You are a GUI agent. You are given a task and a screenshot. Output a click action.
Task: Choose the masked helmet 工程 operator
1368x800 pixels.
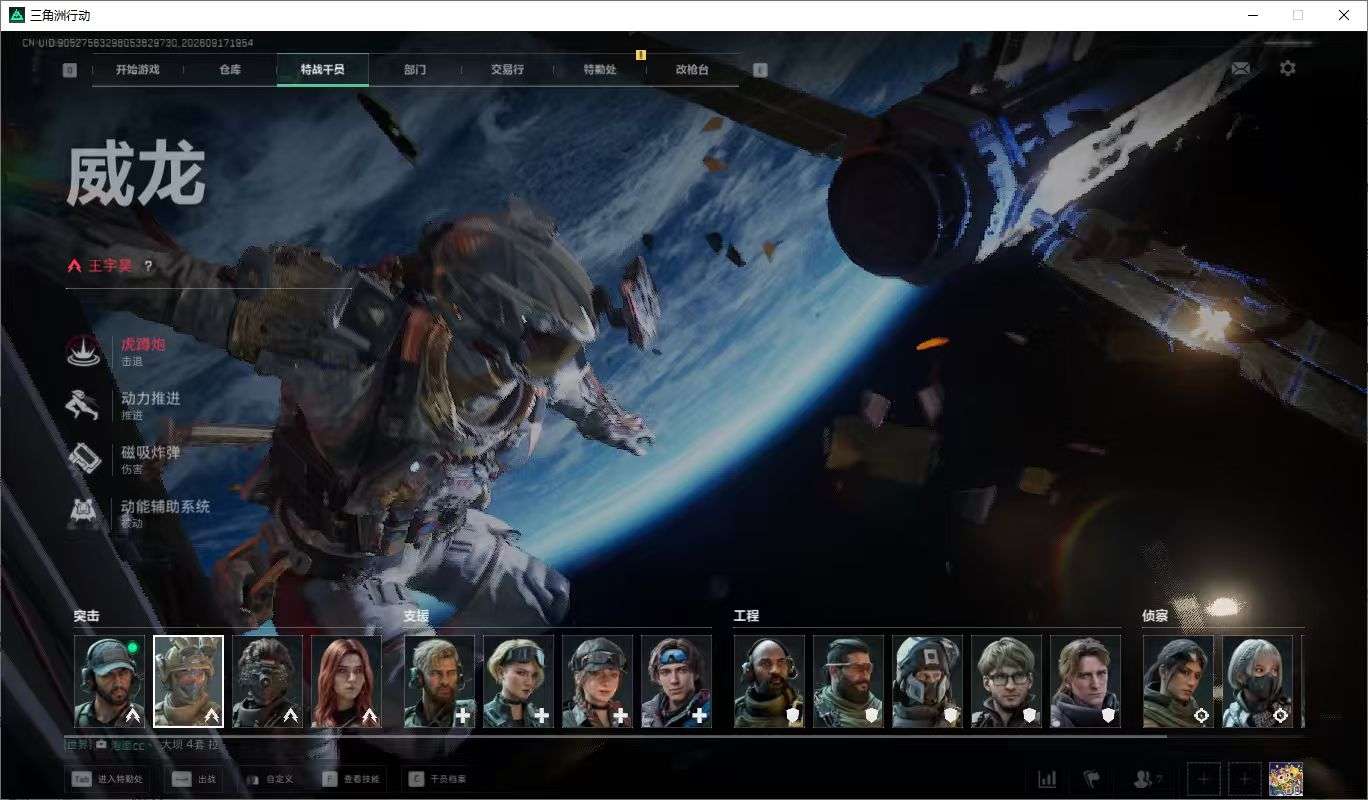[927, 681]
